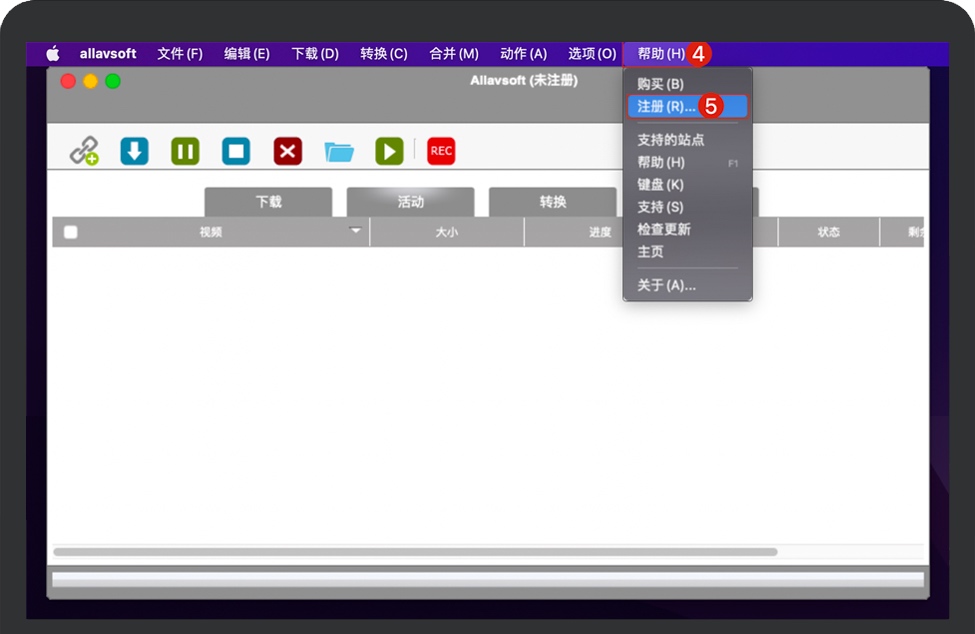Start recording with the REC icon
The width and height of the screenshot is (975, 634).
441,151
